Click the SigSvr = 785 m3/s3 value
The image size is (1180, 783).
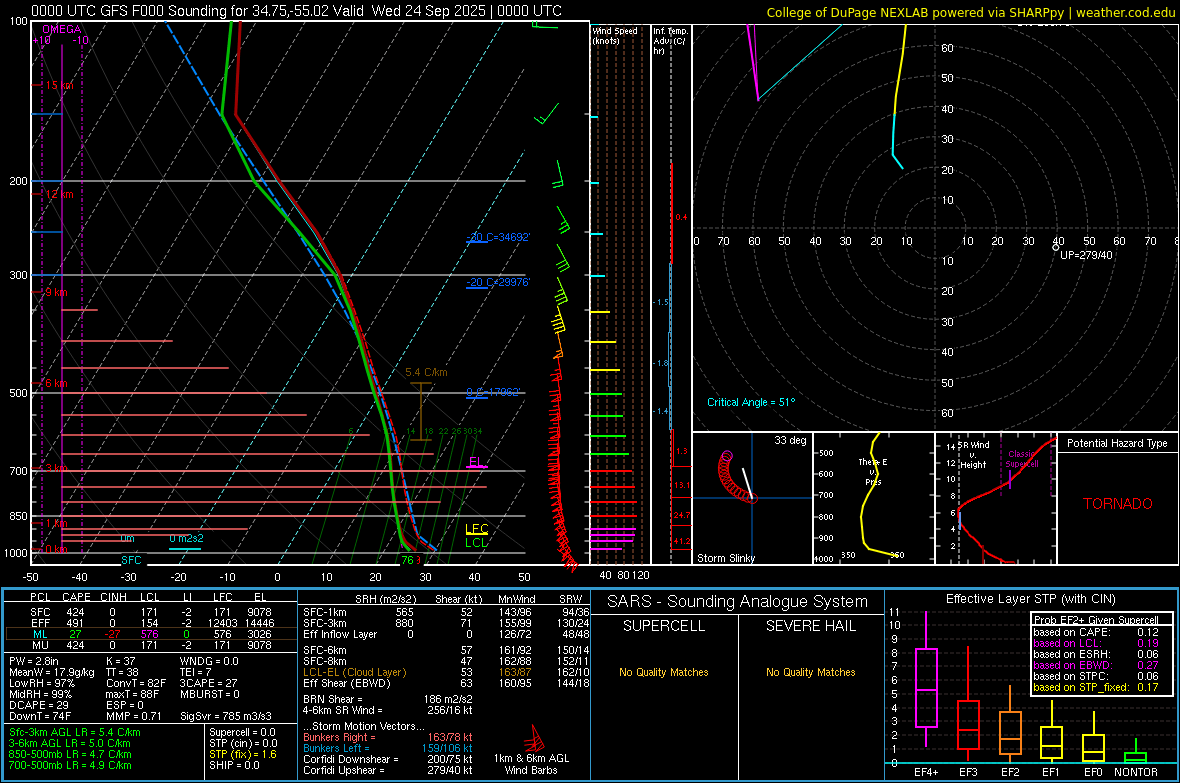click(226, 716)
